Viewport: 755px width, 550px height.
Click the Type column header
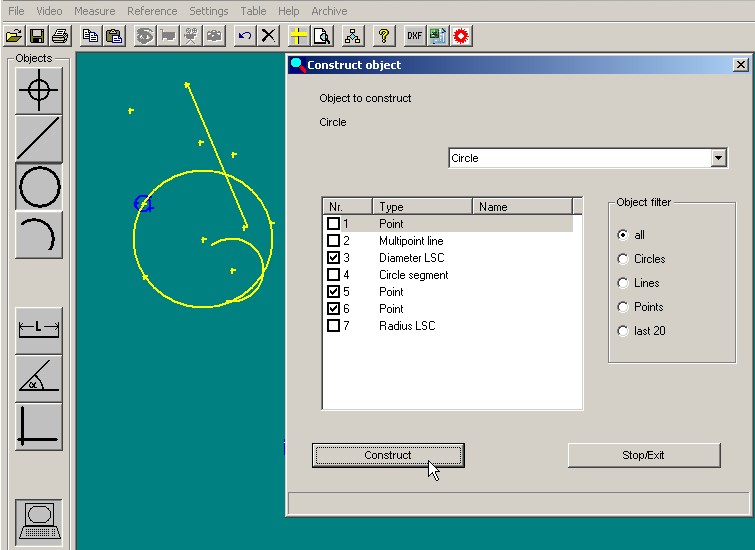[422, 207]
